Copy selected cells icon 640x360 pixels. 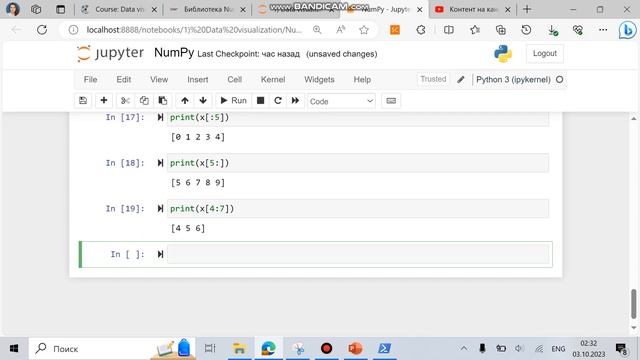tap(144, 100)
